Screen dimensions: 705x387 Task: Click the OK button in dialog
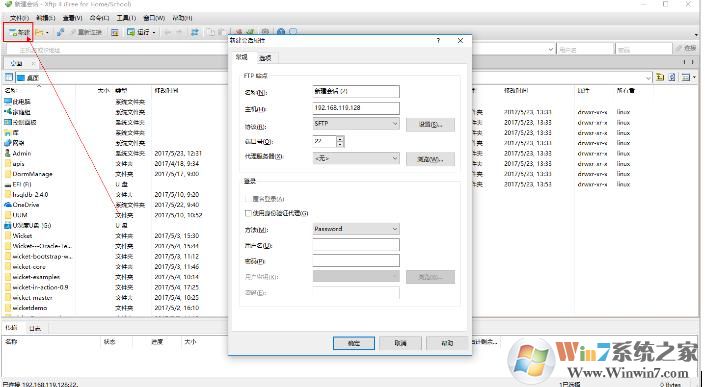tap(354, 343)
